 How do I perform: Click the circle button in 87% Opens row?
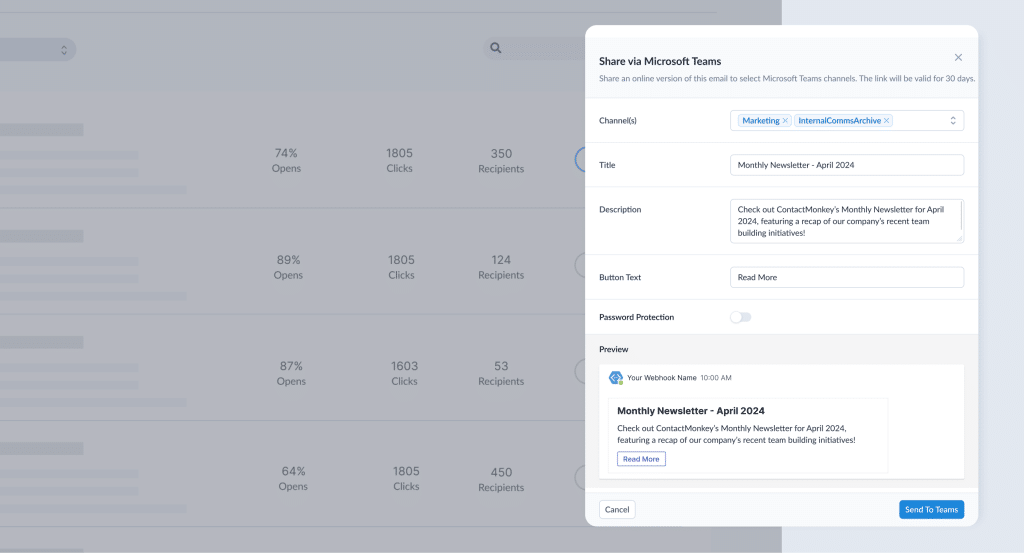pos(580,372)
